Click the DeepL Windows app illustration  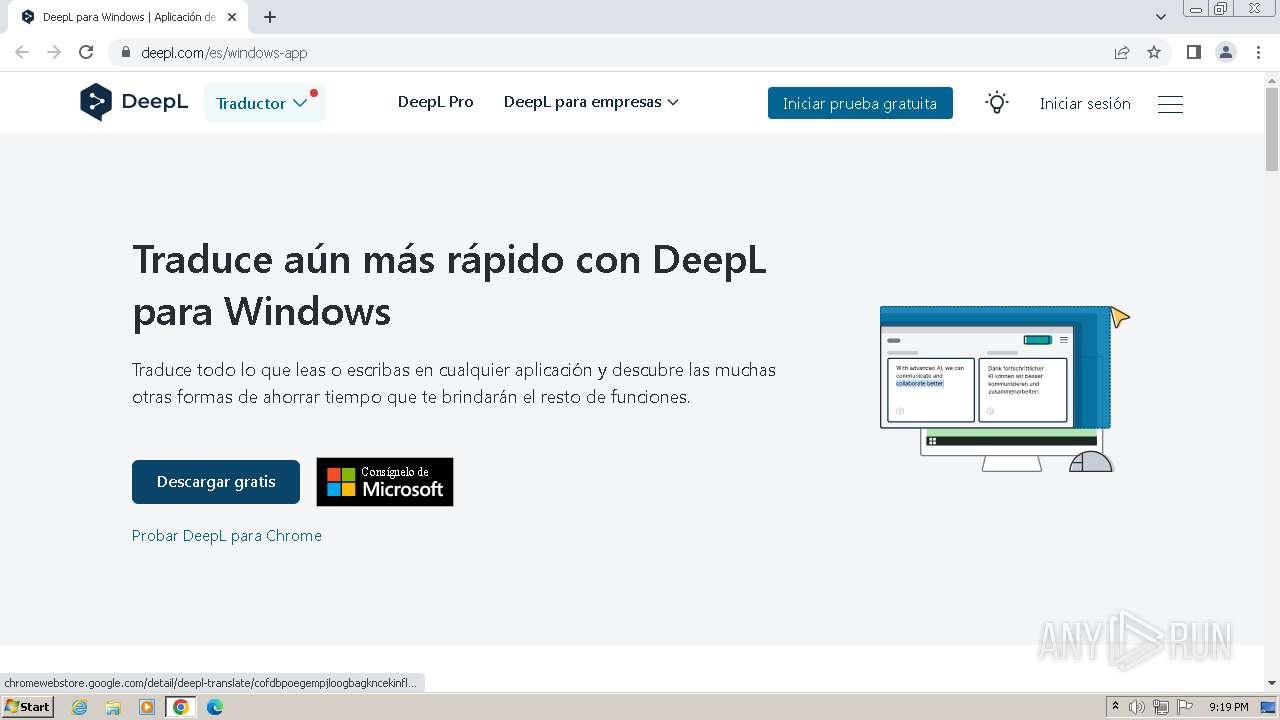click(x=1005, y=388)
